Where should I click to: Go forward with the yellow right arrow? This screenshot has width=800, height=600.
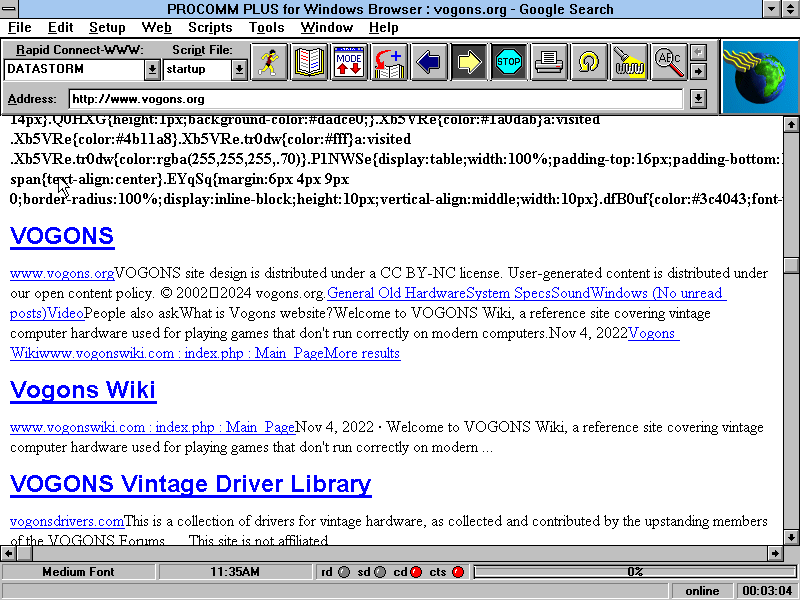click(468, 62)
